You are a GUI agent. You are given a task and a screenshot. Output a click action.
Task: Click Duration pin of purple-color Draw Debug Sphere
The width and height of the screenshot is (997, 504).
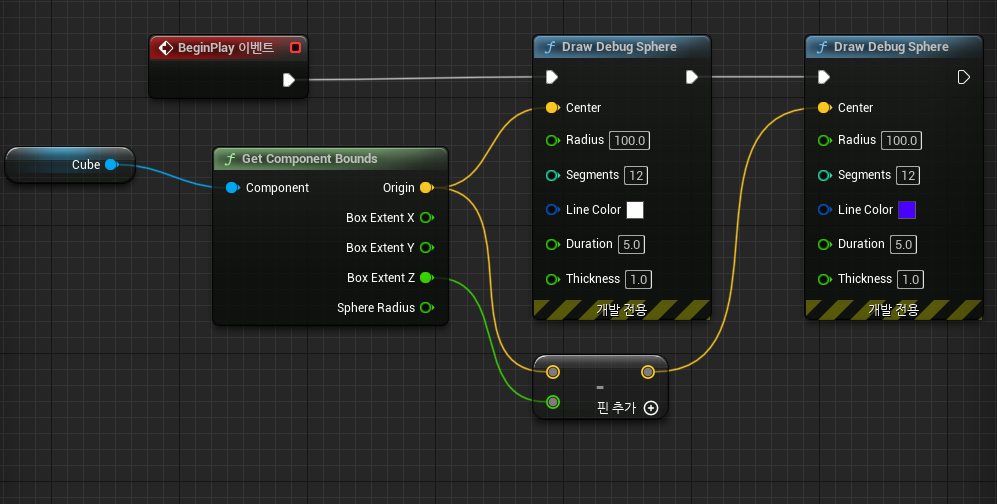point(825,244)
